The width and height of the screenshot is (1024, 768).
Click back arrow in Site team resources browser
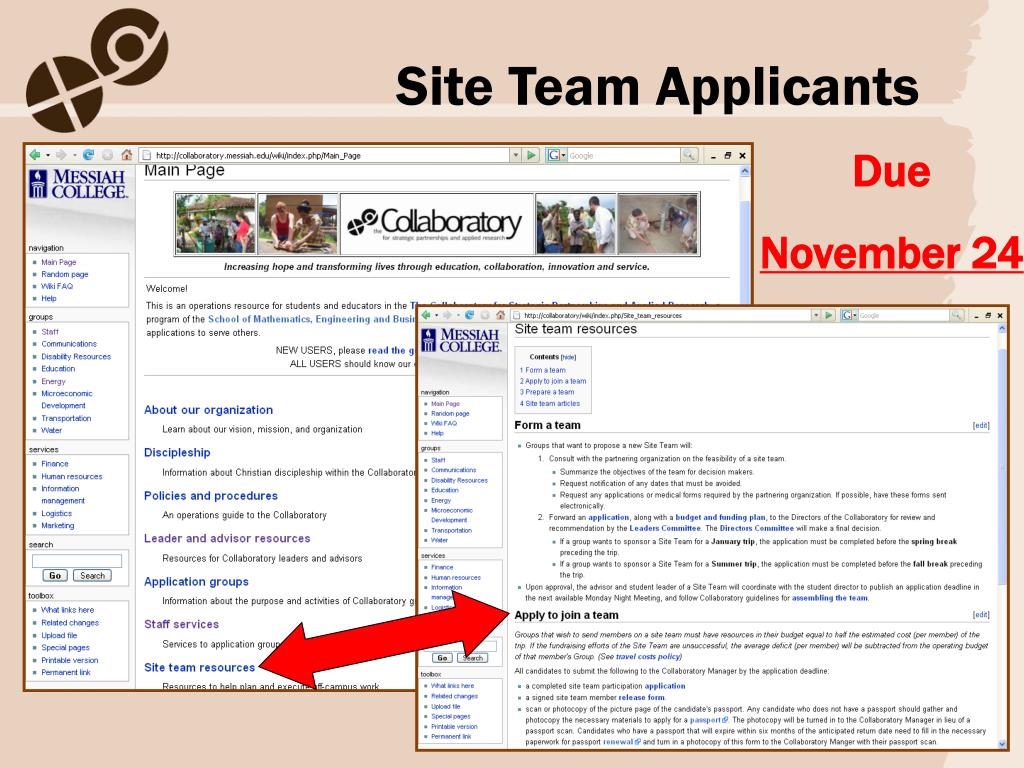(426, 315)
